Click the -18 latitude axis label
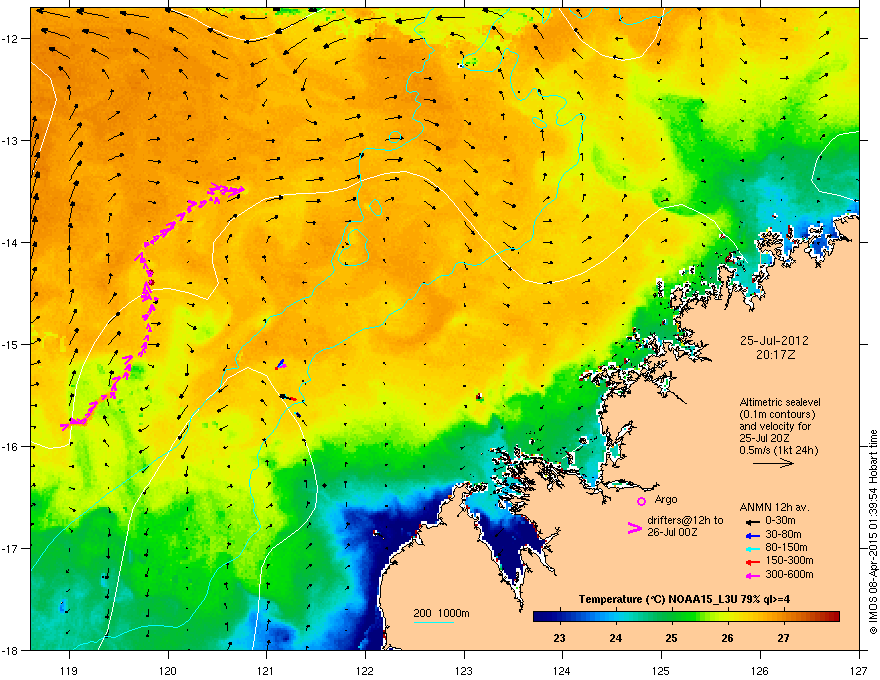880x680 pixels. pyautogui.click(x=11, y=650)
